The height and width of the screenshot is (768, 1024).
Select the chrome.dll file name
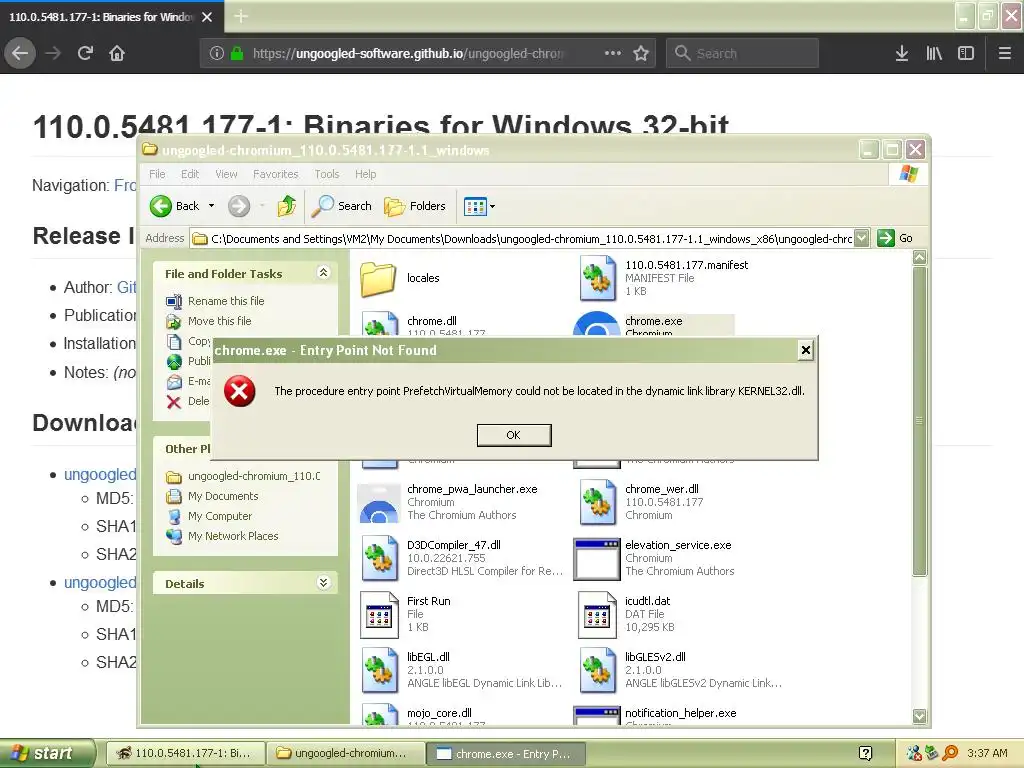[432, 321]
